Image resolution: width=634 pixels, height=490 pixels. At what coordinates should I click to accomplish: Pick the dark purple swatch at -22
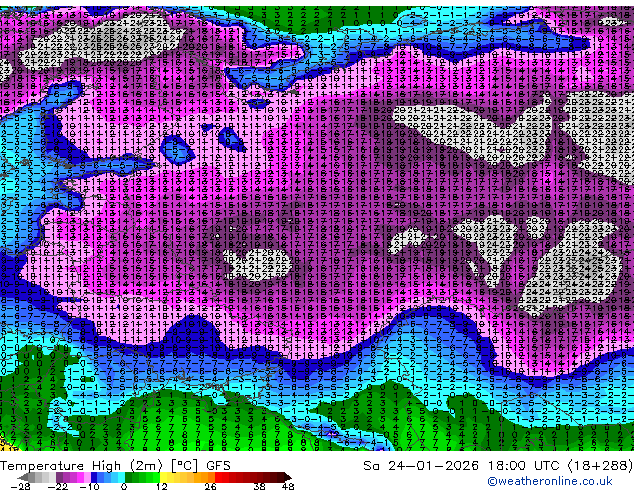point(59,477)
